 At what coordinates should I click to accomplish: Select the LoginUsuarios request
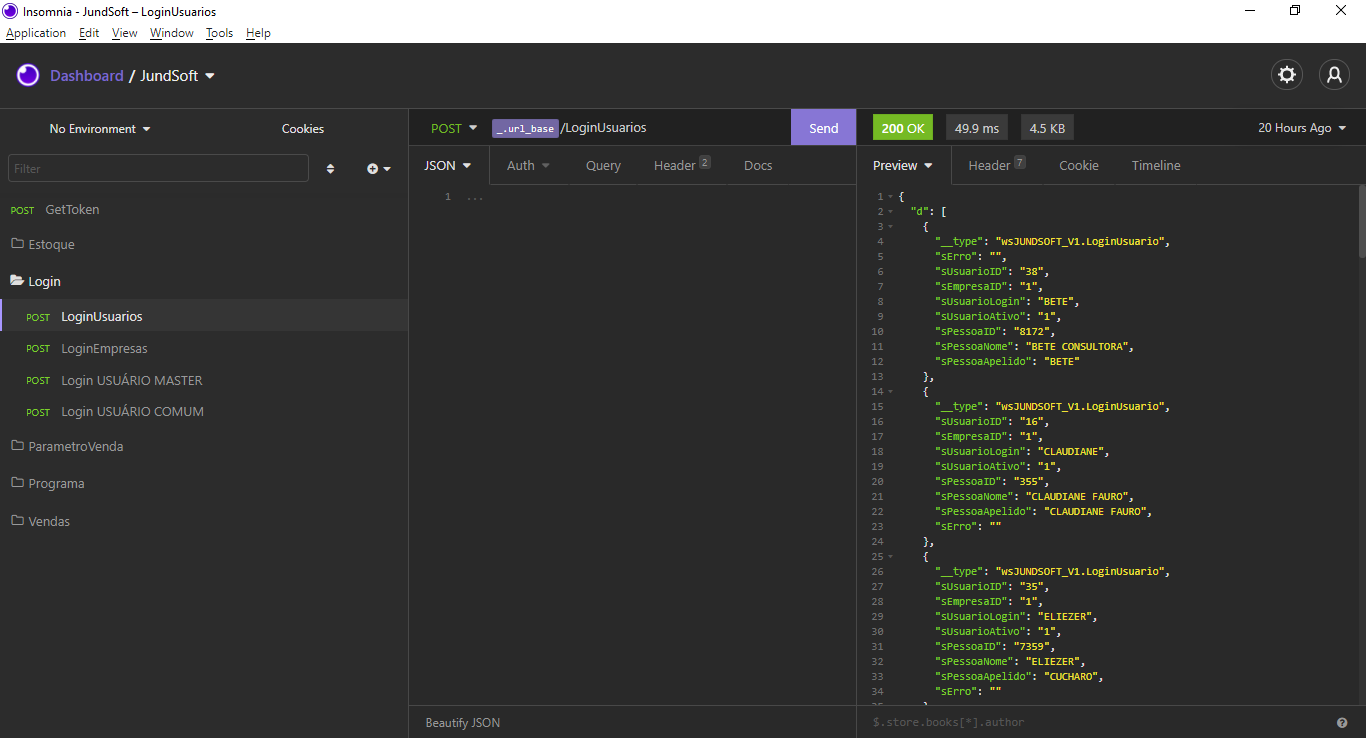pos(204,316)
